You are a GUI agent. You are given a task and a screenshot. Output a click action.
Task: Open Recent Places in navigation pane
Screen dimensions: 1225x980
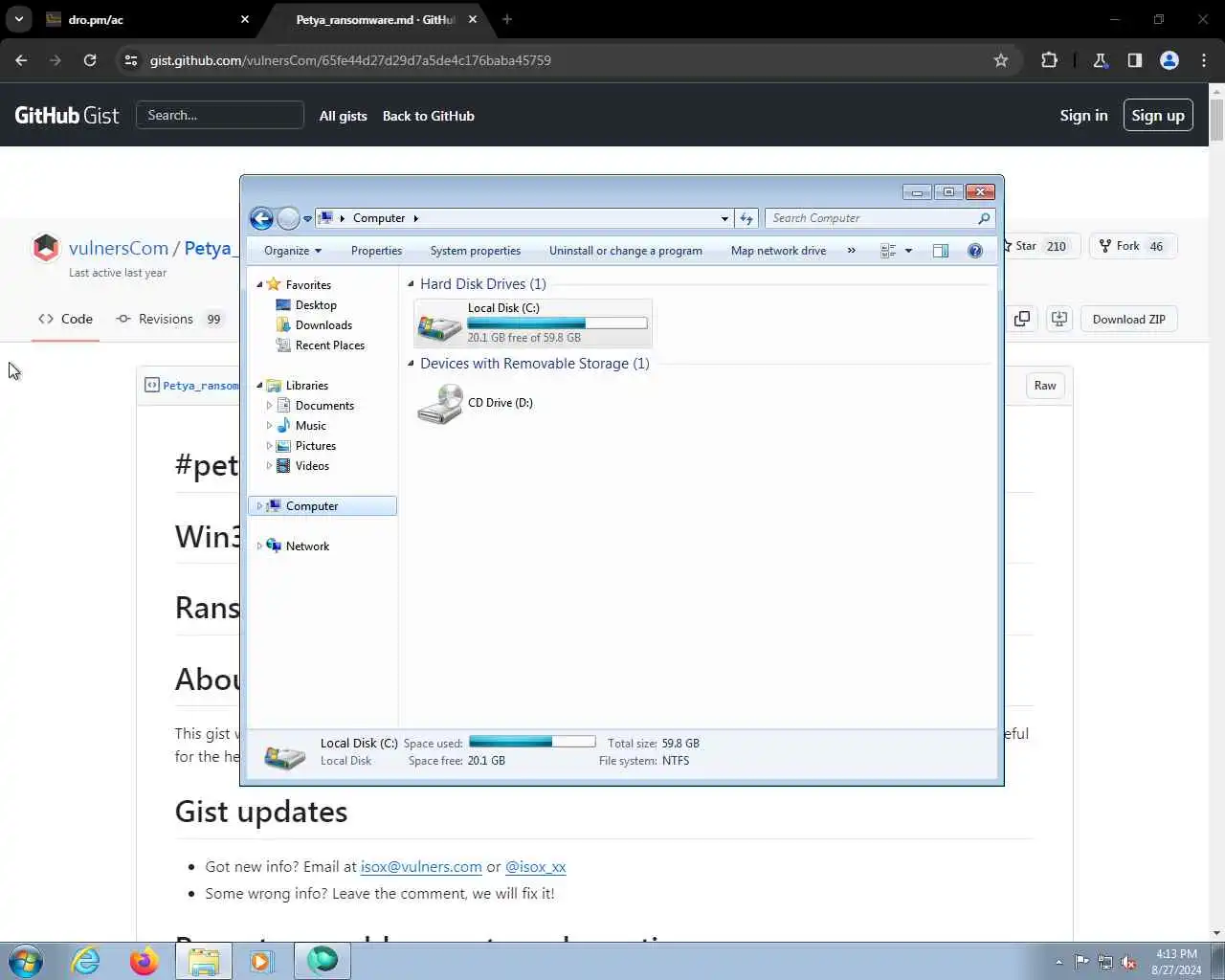click(x=329, y=345)
